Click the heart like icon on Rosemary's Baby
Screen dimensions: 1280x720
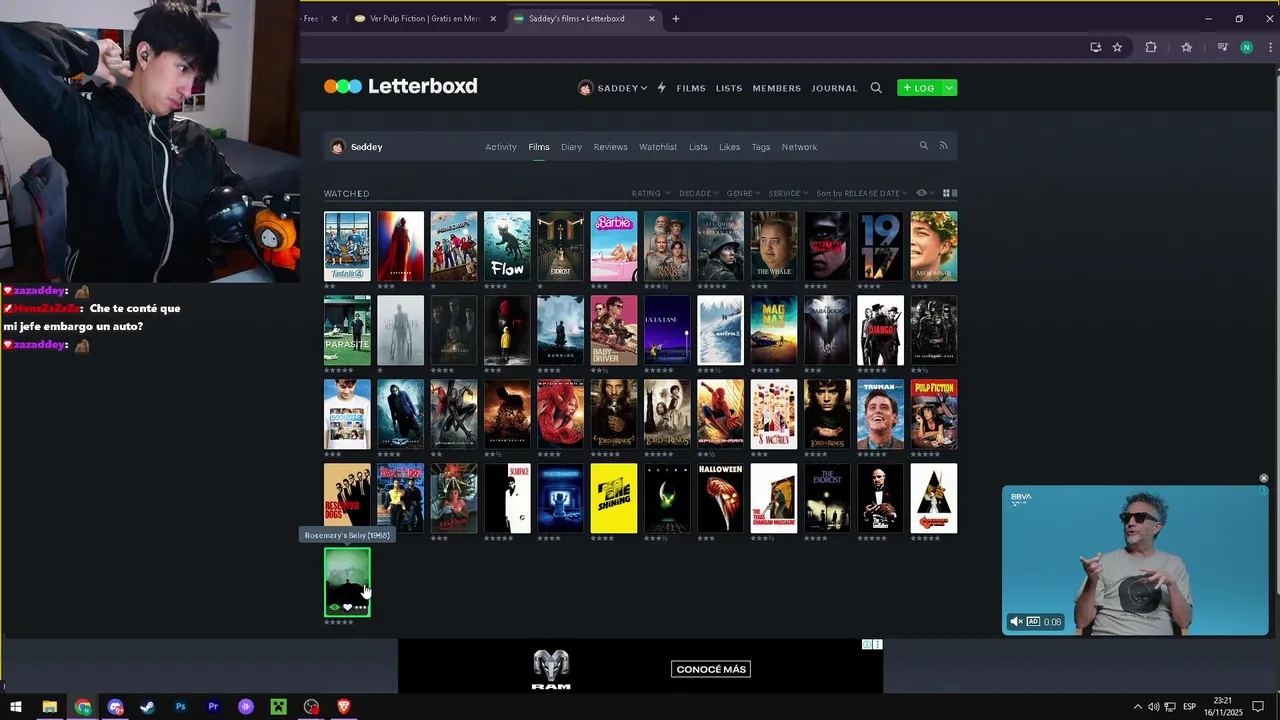tap(347, 607)
